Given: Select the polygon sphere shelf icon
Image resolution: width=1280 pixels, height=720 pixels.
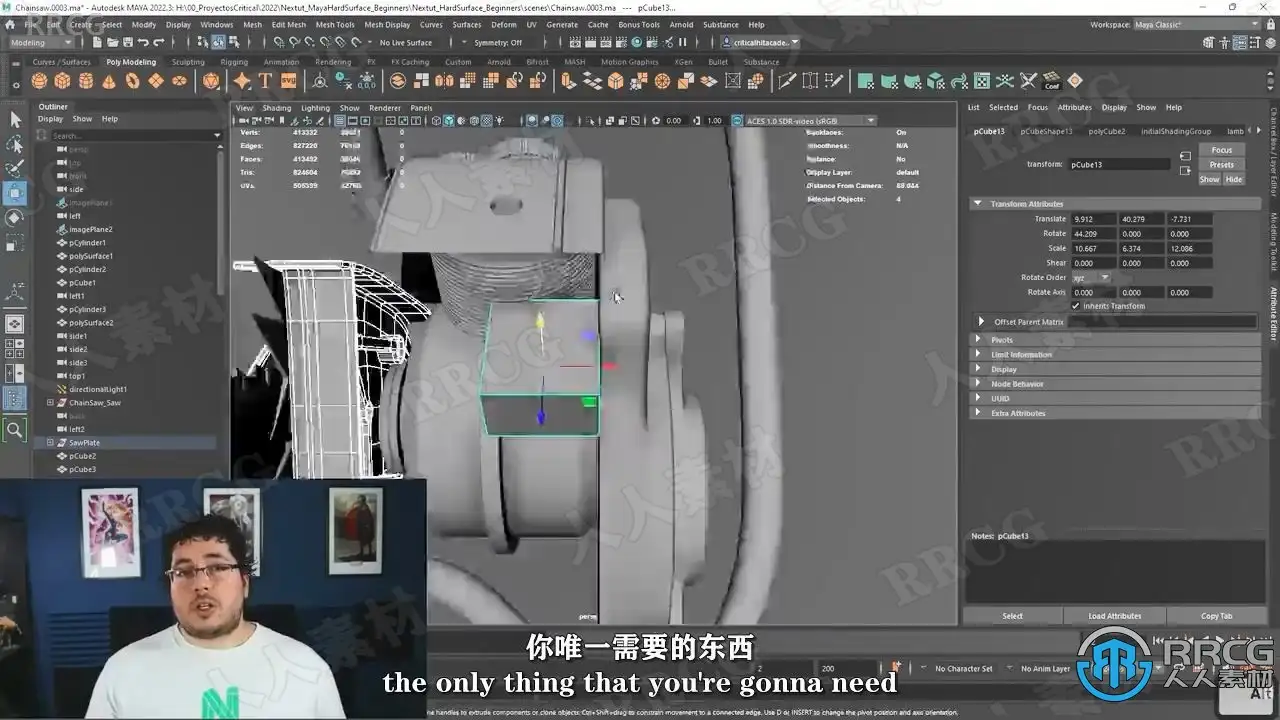Looking at the screenshot, I should pos(40,81).
